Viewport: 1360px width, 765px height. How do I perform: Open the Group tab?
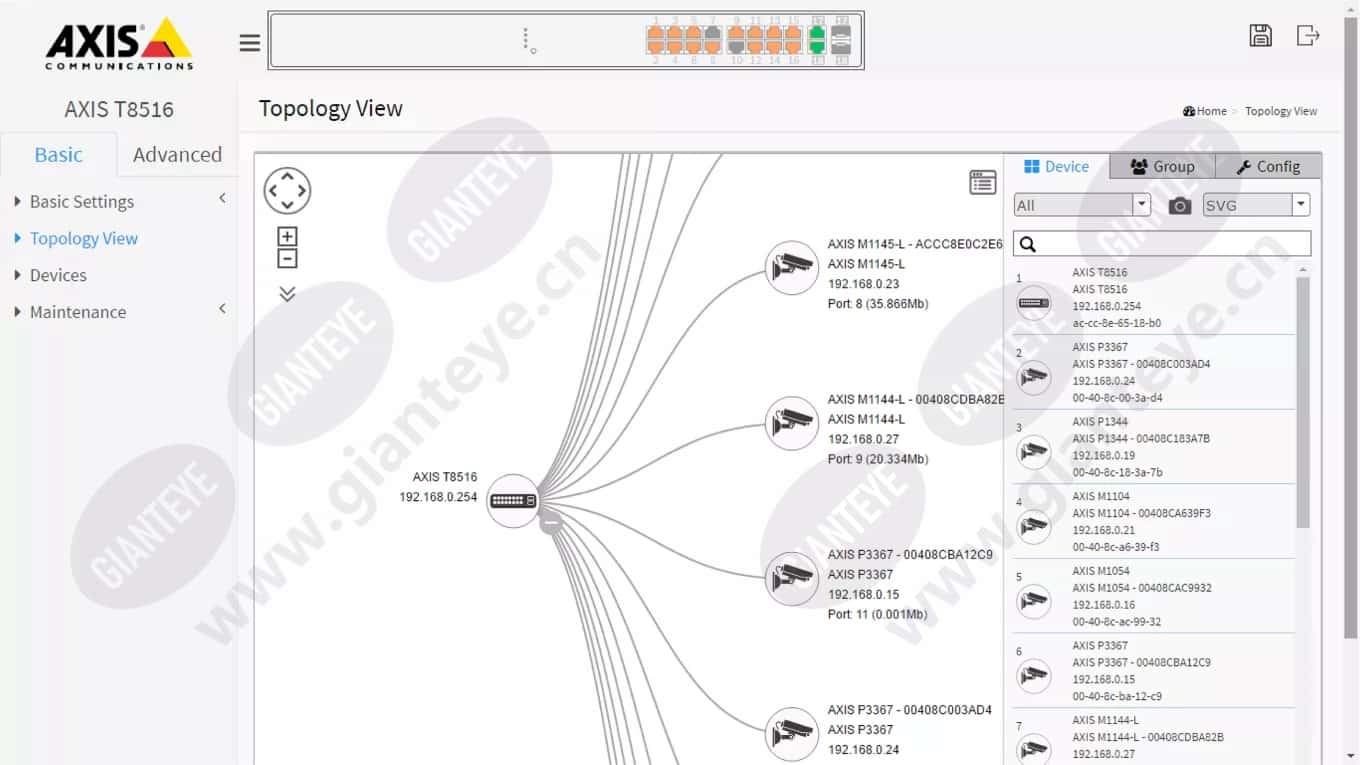click(x=1162, y=167)
